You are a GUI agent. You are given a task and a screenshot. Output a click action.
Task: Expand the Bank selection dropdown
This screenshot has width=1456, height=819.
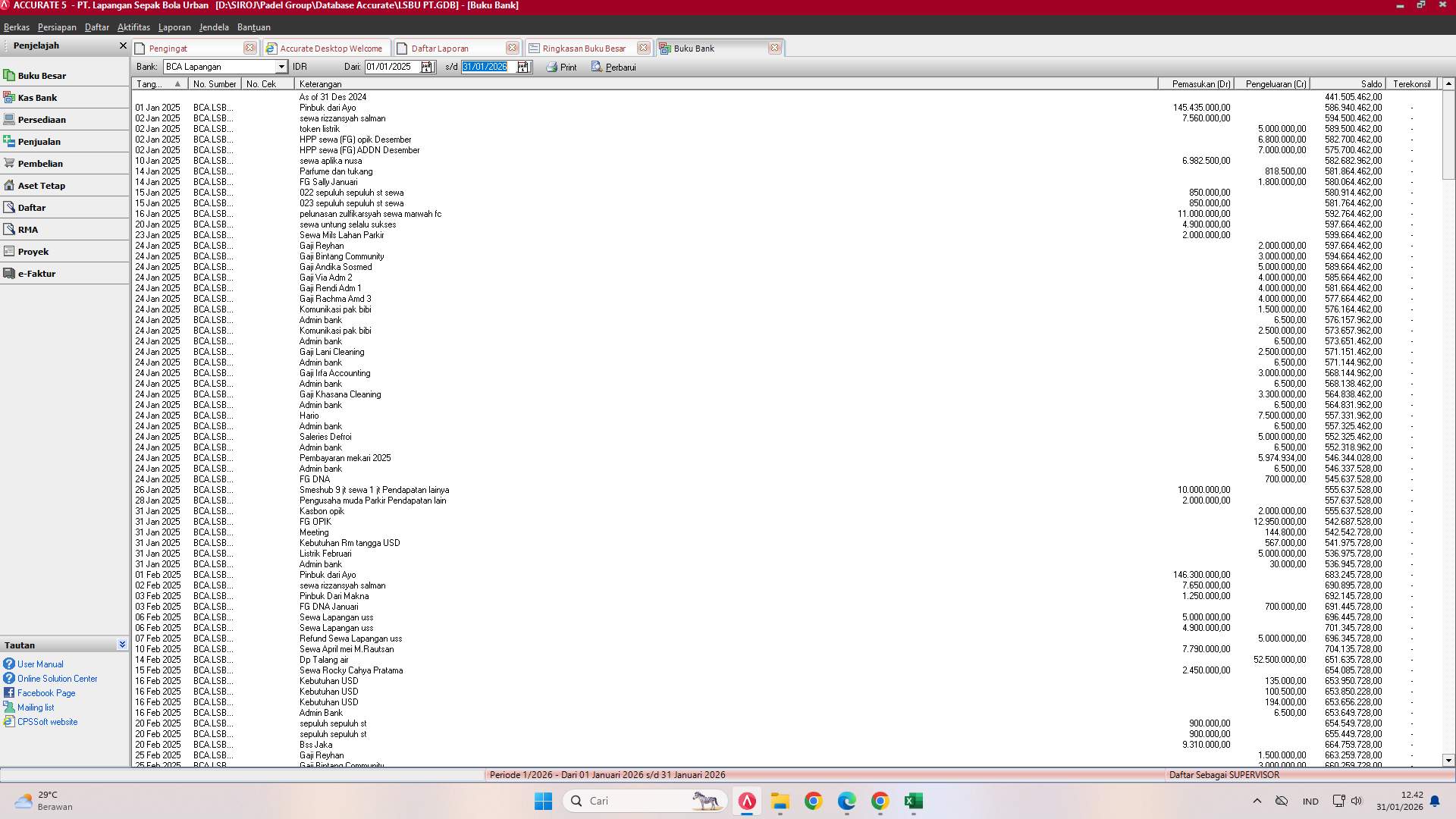coord(281,67)
